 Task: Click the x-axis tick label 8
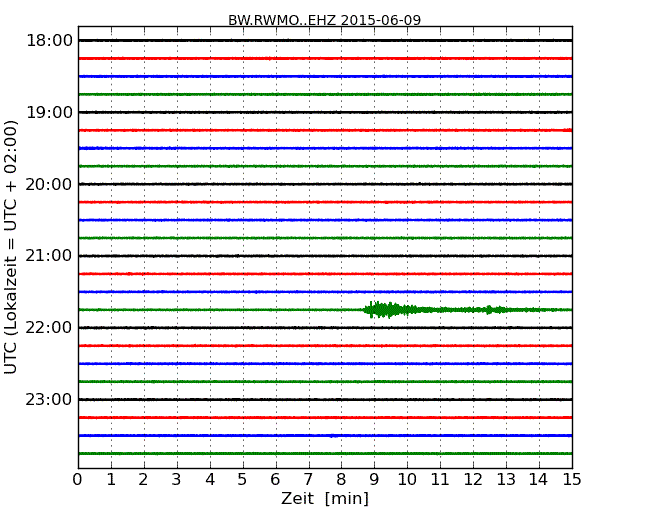coord(341,480)
